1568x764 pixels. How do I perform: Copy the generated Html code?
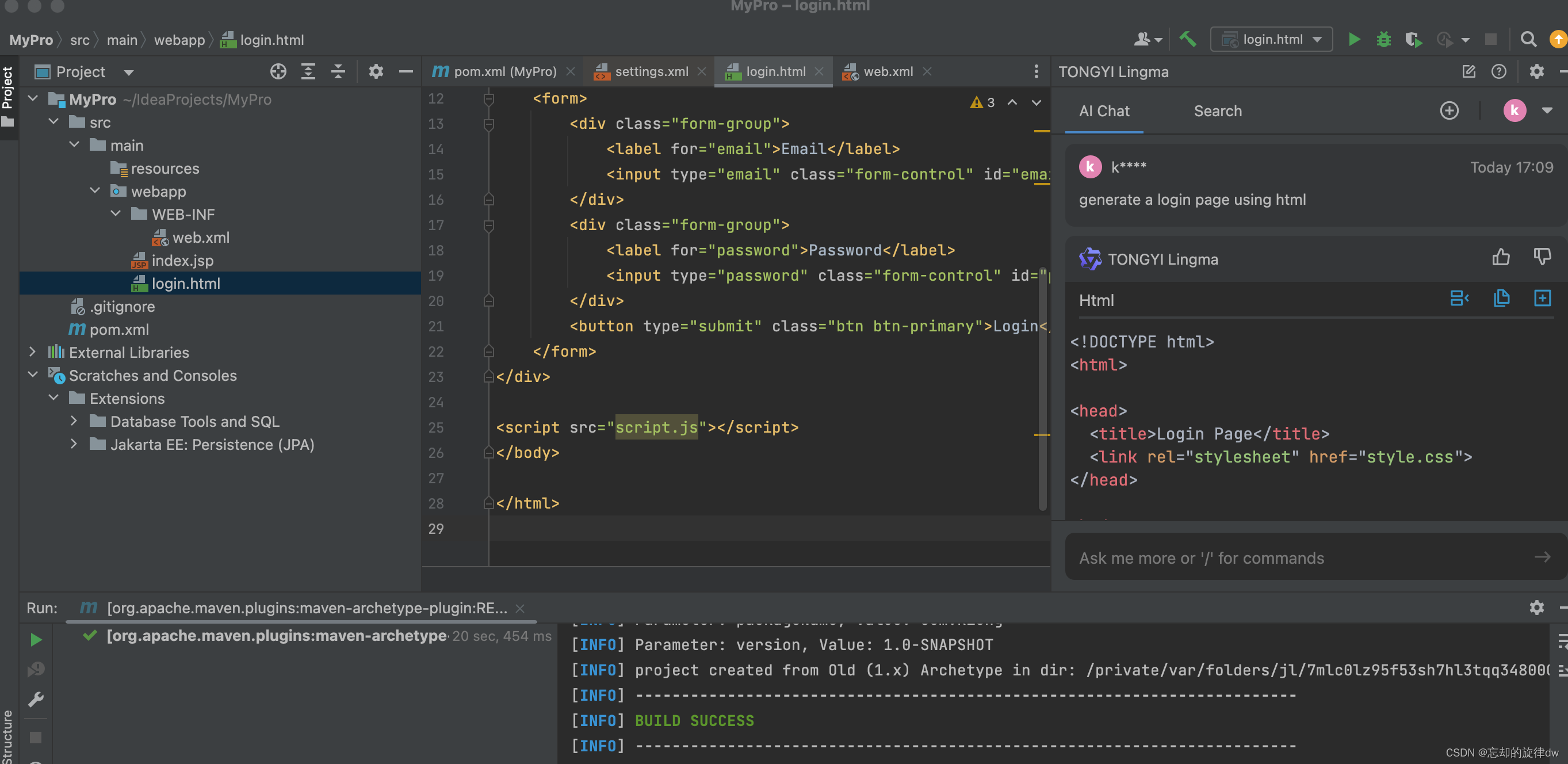[1502, 299]
